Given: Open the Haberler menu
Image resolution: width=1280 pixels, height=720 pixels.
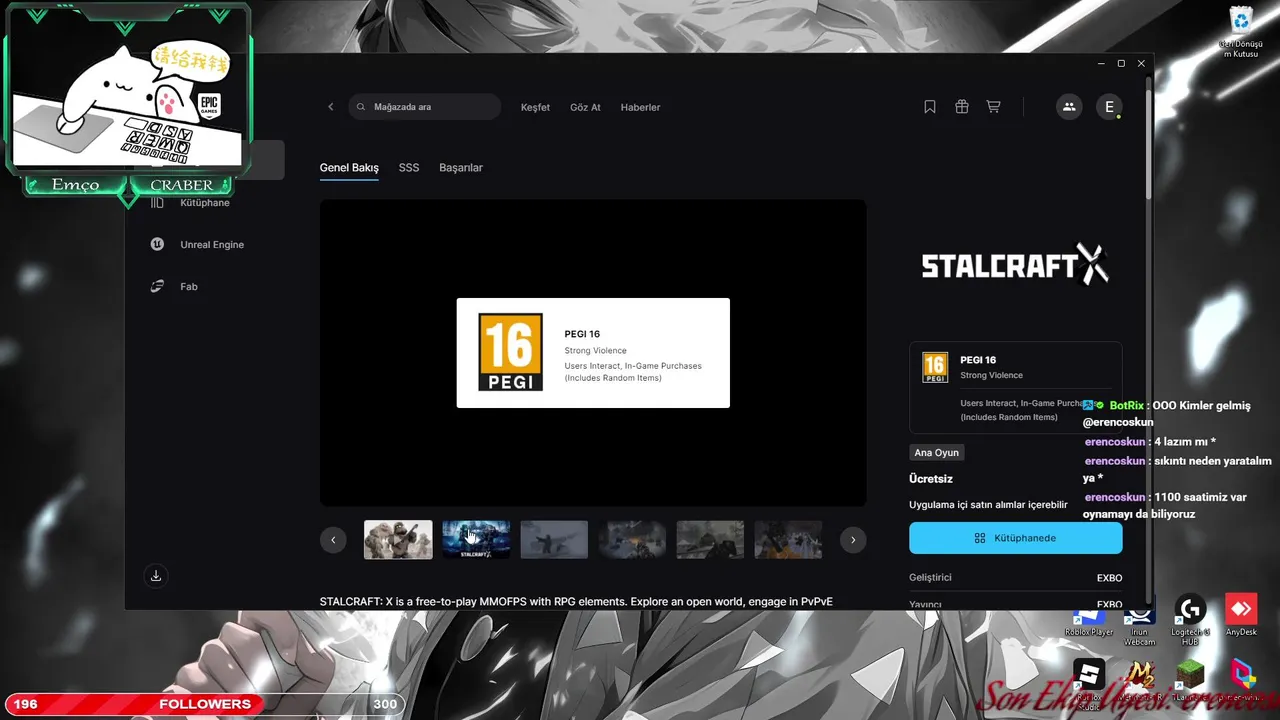Looking at the screenshot, I should pyautogui.click(x=640, y=107).
